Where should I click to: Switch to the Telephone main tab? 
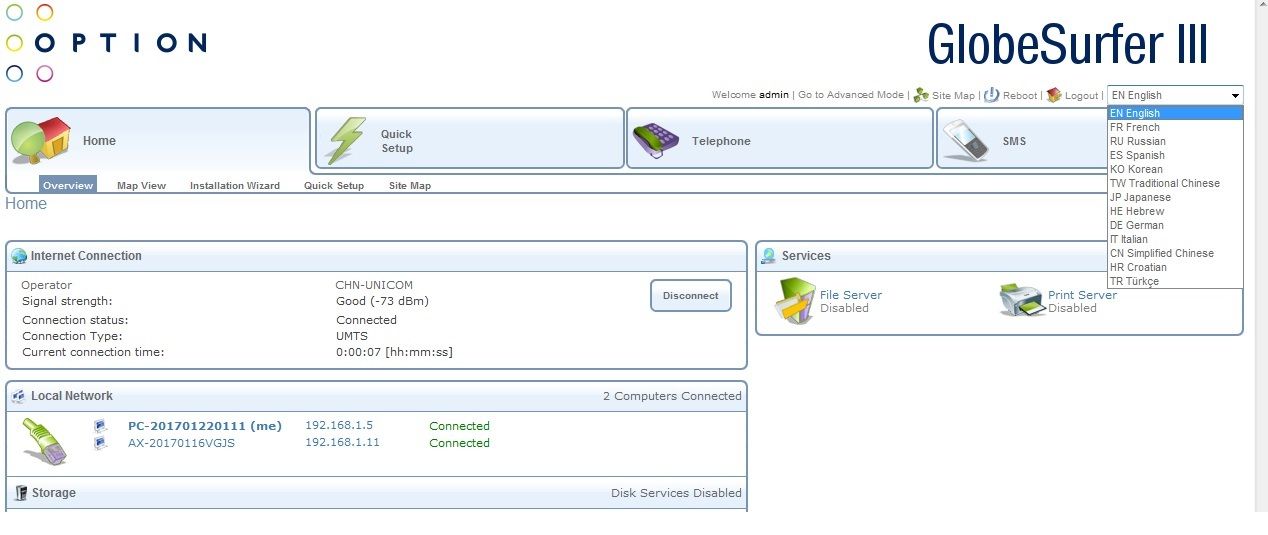779,139
